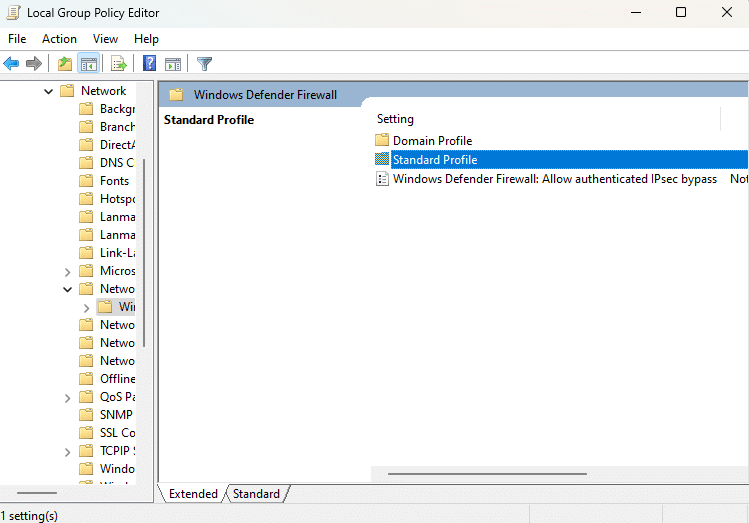
Task: Toggle Show/Hide Console Tree toolbar icon
Action: click(88, 64)
